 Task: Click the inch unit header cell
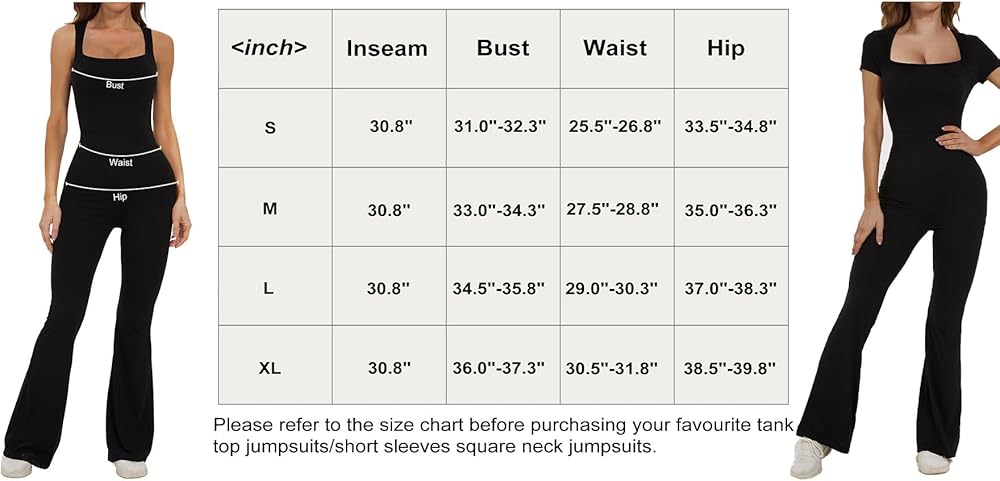(x=269, y=48)
